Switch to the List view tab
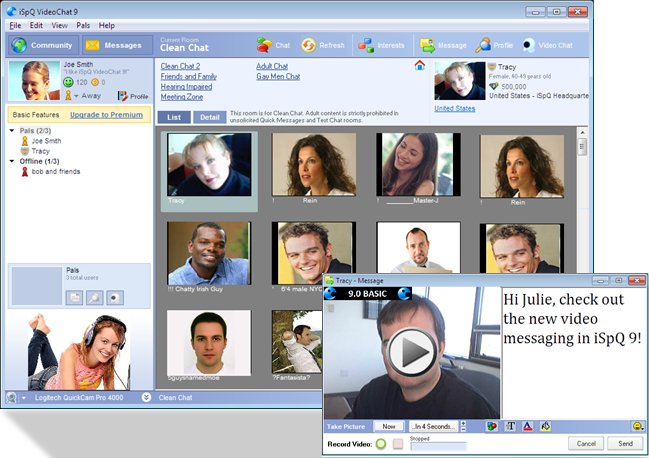The height and width of the screenshot is (458, 649). point(174,117)
